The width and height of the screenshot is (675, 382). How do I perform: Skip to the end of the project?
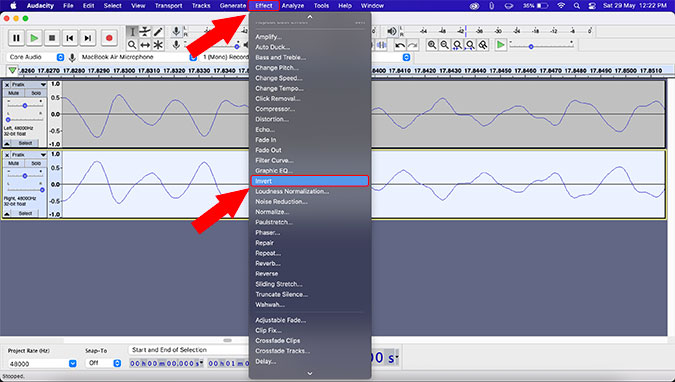pos(87,38)
